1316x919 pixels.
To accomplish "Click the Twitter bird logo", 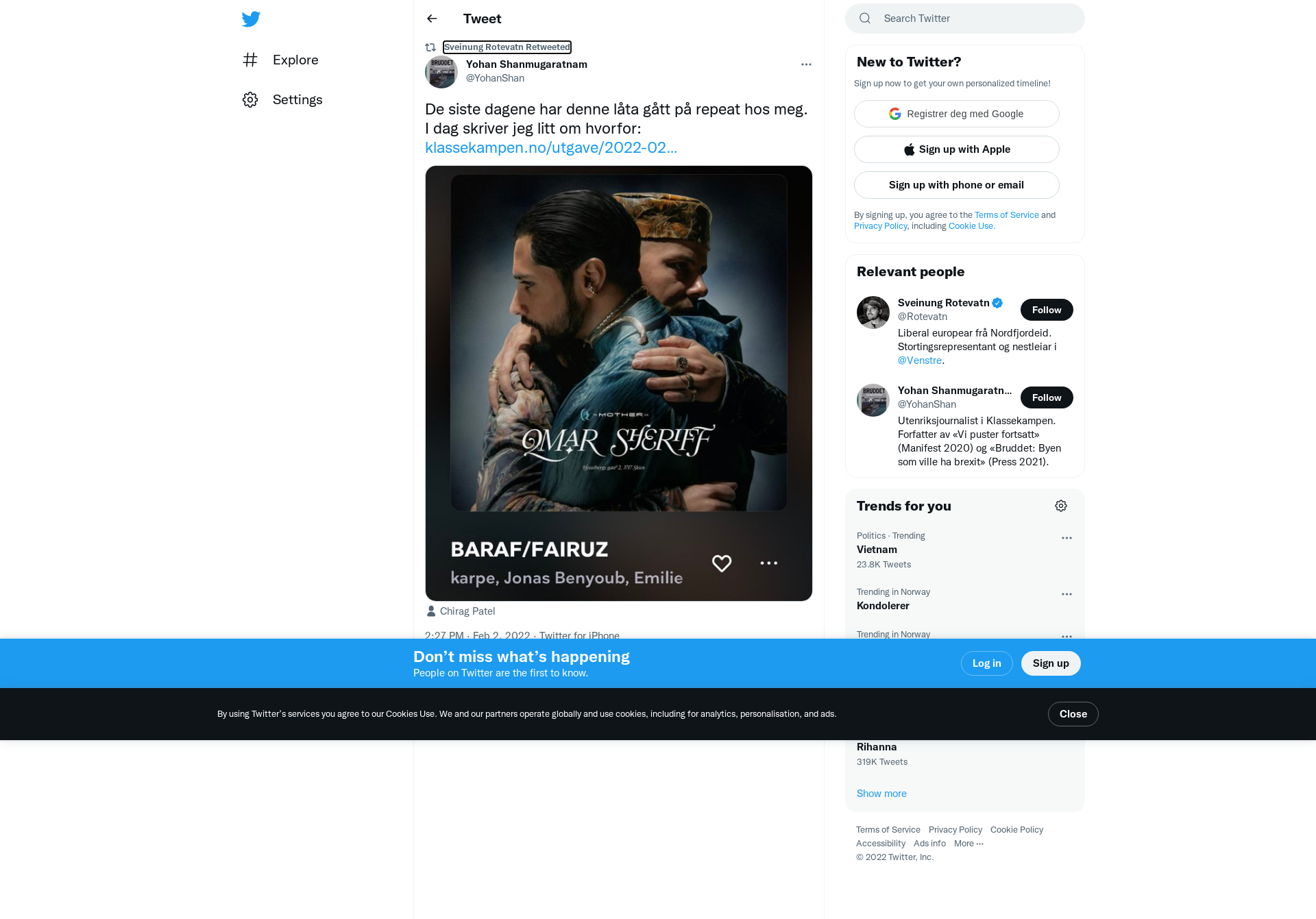I will pos(251,19).
